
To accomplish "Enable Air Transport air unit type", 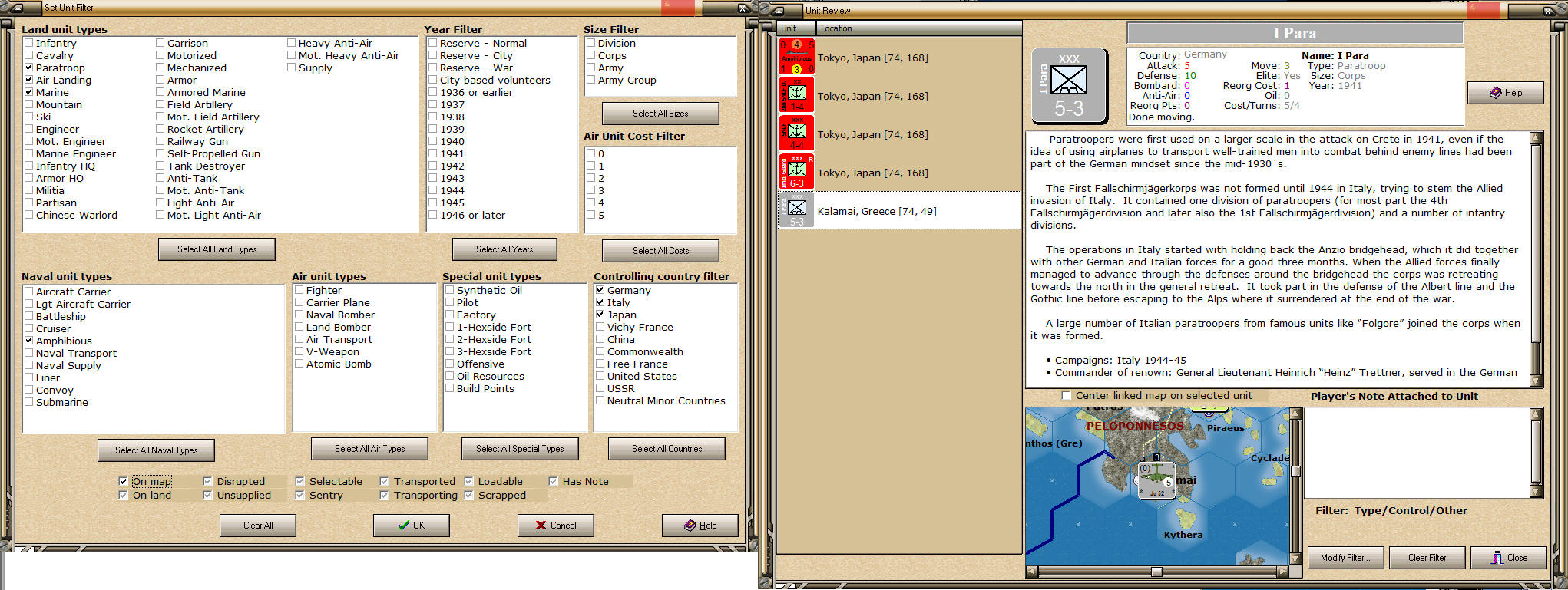I will 299,339.
